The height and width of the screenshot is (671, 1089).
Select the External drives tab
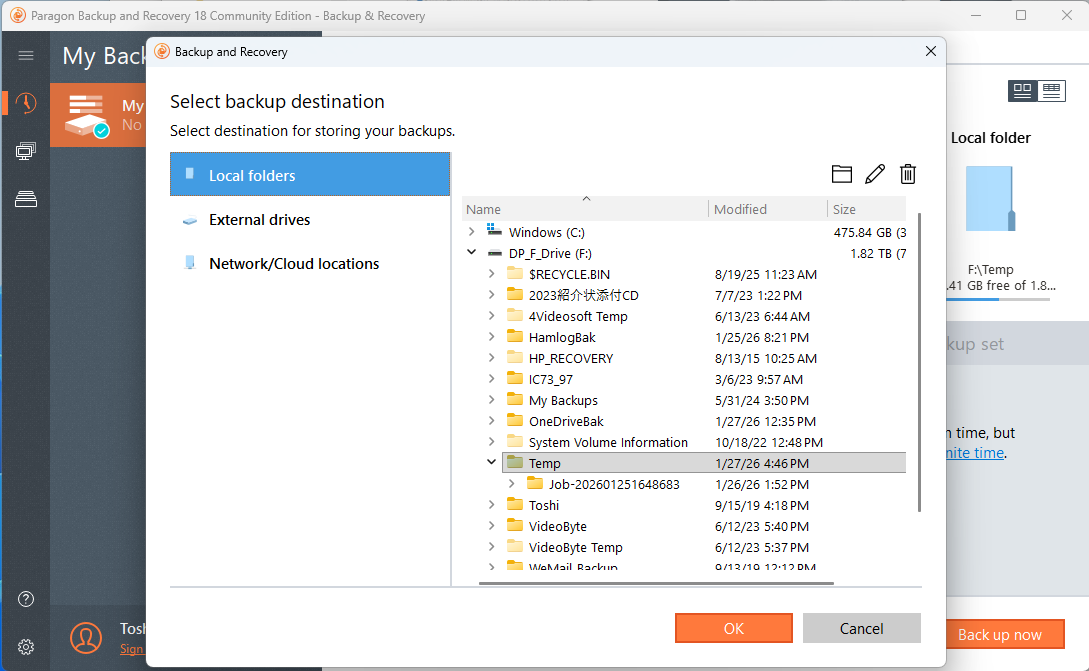tap(310, 219)
